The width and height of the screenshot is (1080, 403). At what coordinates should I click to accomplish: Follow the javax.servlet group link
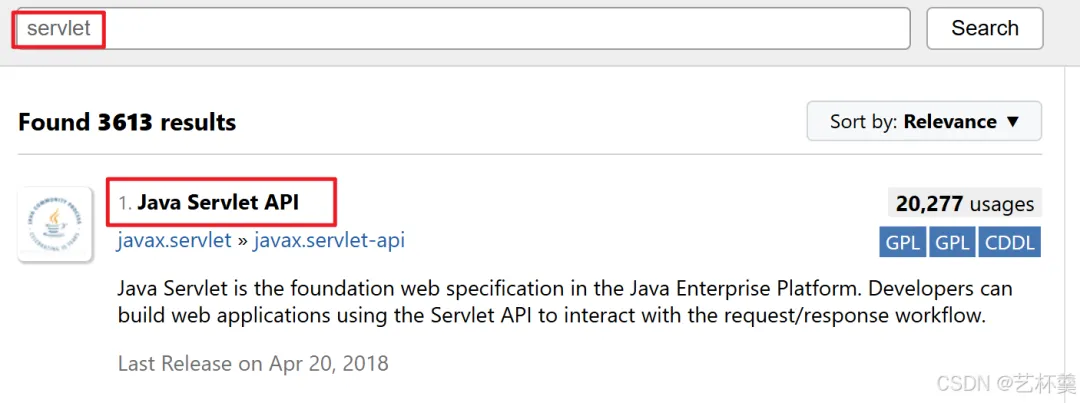tap(174, 240)
